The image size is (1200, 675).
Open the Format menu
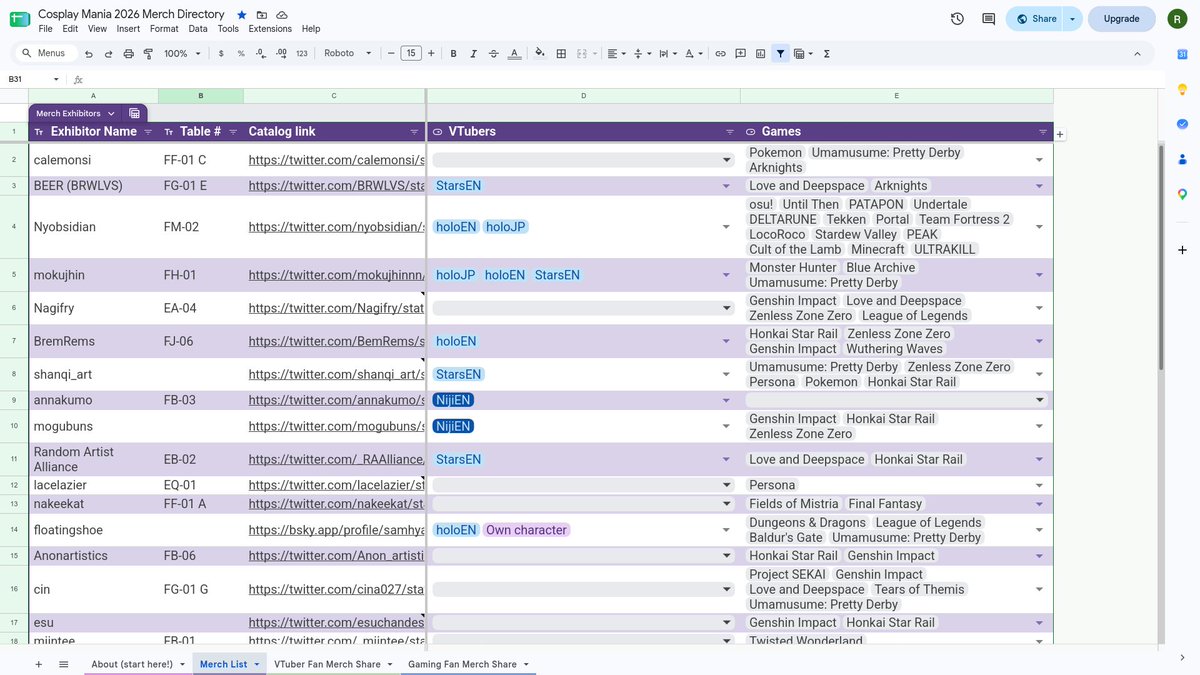tap(164, 29)
